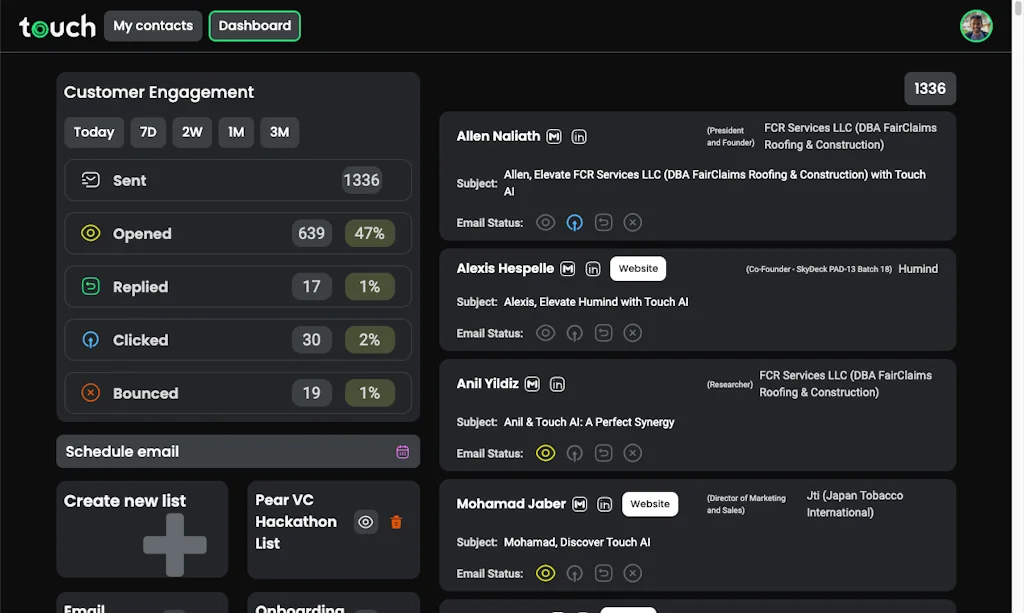Click the trash icon on Pear VC Hackathon List
Screen dimensions: 1024x613
click(x=396, y=521)
